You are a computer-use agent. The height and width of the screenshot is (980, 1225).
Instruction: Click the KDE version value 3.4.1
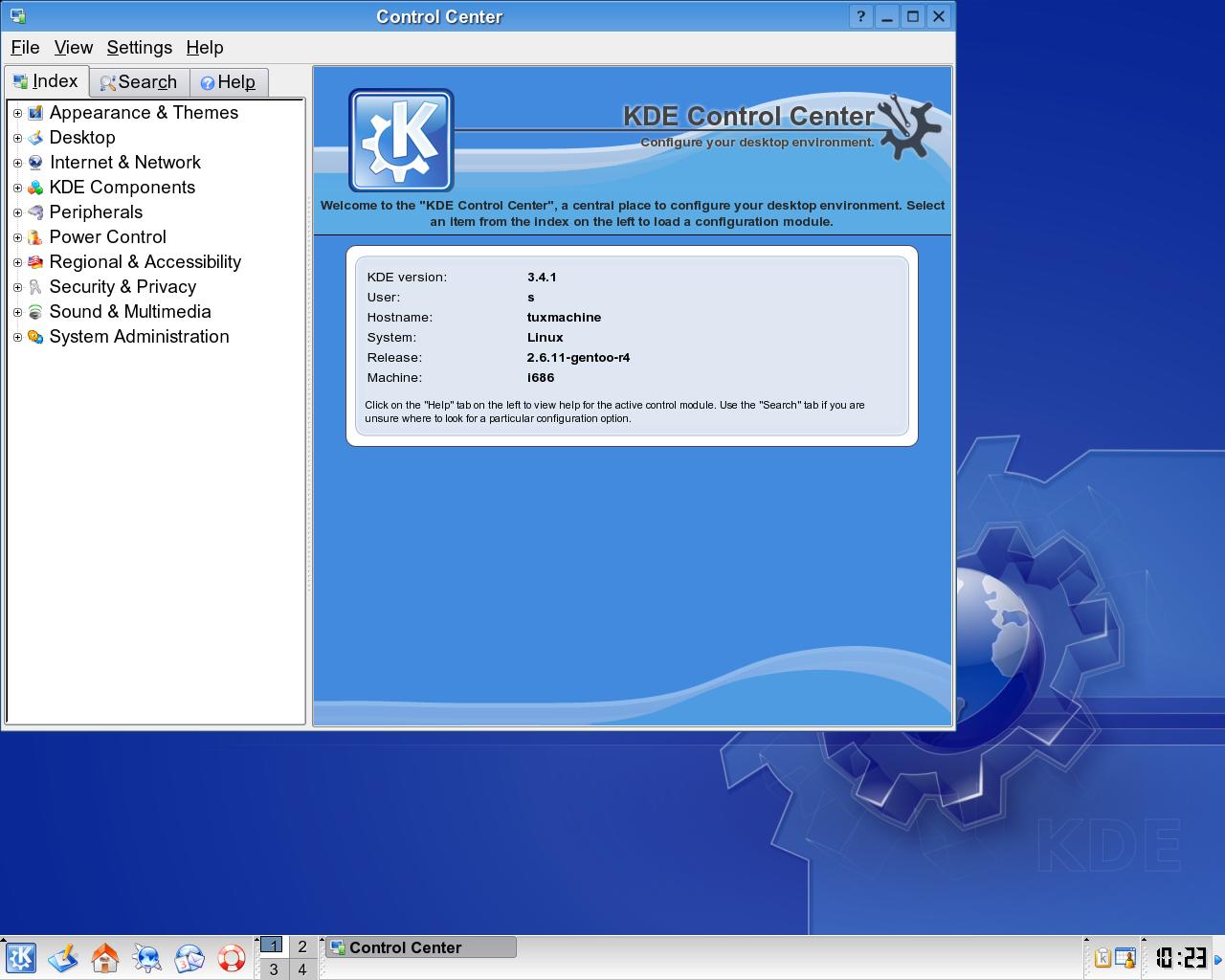pyautogui.click(x=542, y=277)
